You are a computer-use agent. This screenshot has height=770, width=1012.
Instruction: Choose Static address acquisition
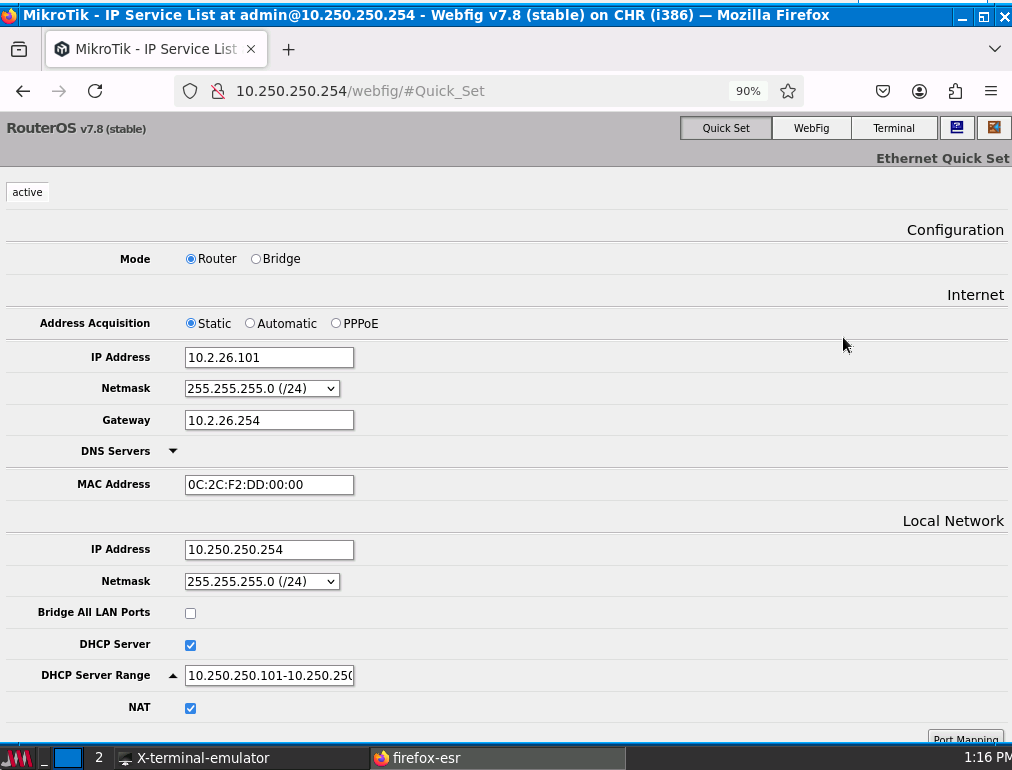pyautogui.click(x=191, y=323)
